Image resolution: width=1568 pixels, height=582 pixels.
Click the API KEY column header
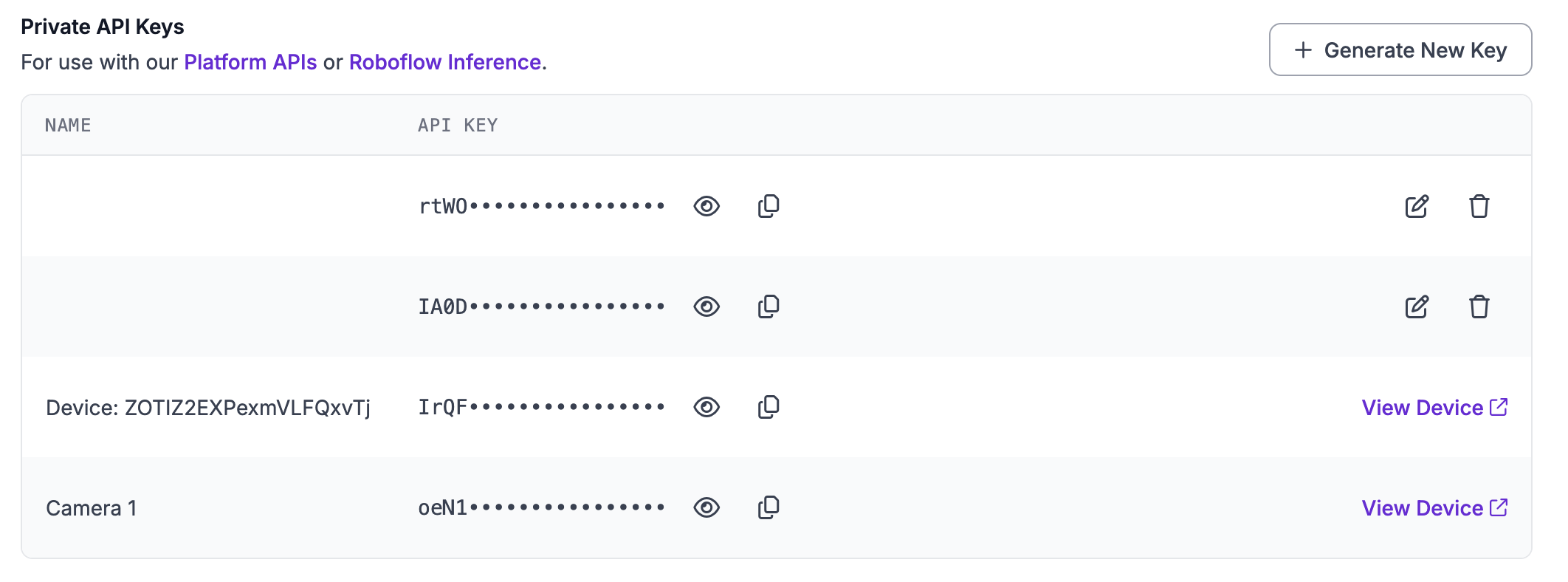(458, 126)
